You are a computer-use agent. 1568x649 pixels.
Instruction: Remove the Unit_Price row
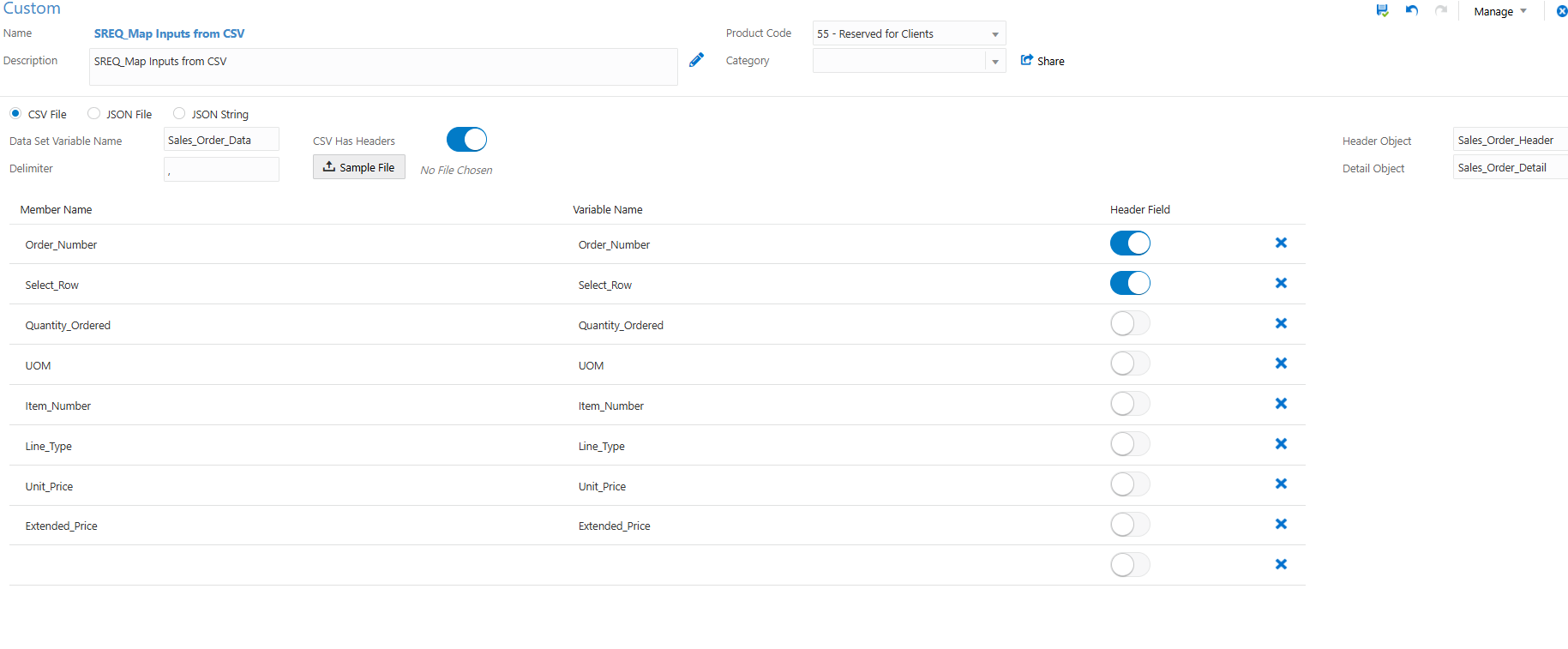(1281, 484)
